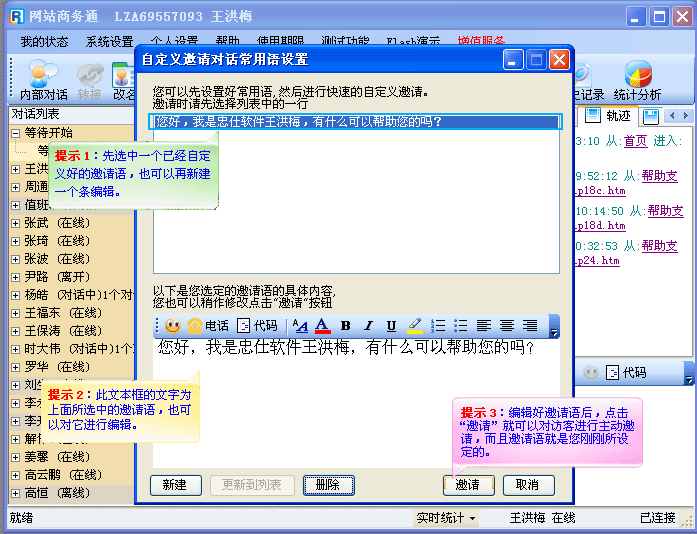Image resolution: width=697 pixels, height=534 pixels.
Task: Expand the 张武 contact tree node
Action: coord(15,222)
